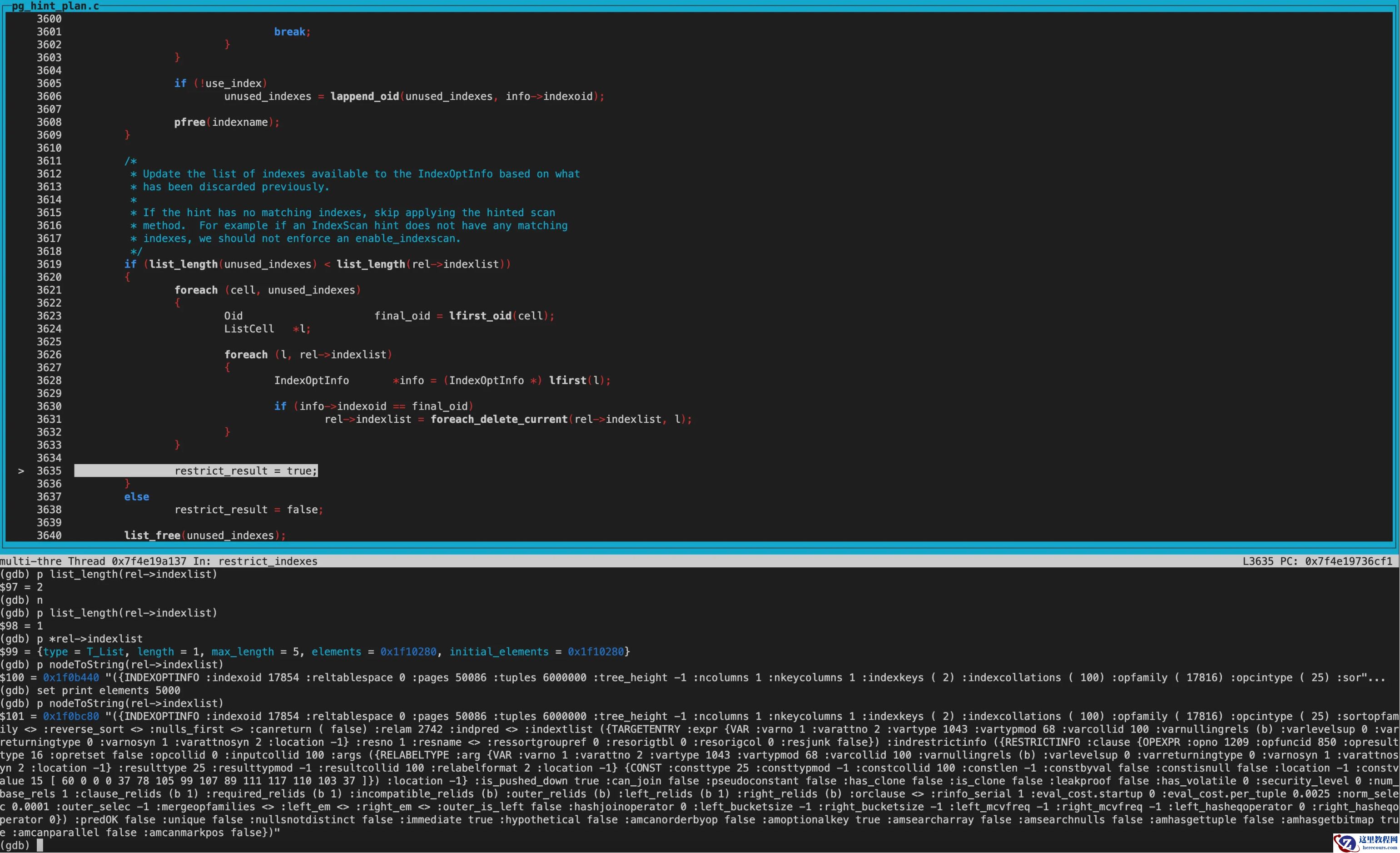The height and width of the screenshot is (853, 1400).
Task: Click the lappend_oid function name
Action: click(364, 97)
